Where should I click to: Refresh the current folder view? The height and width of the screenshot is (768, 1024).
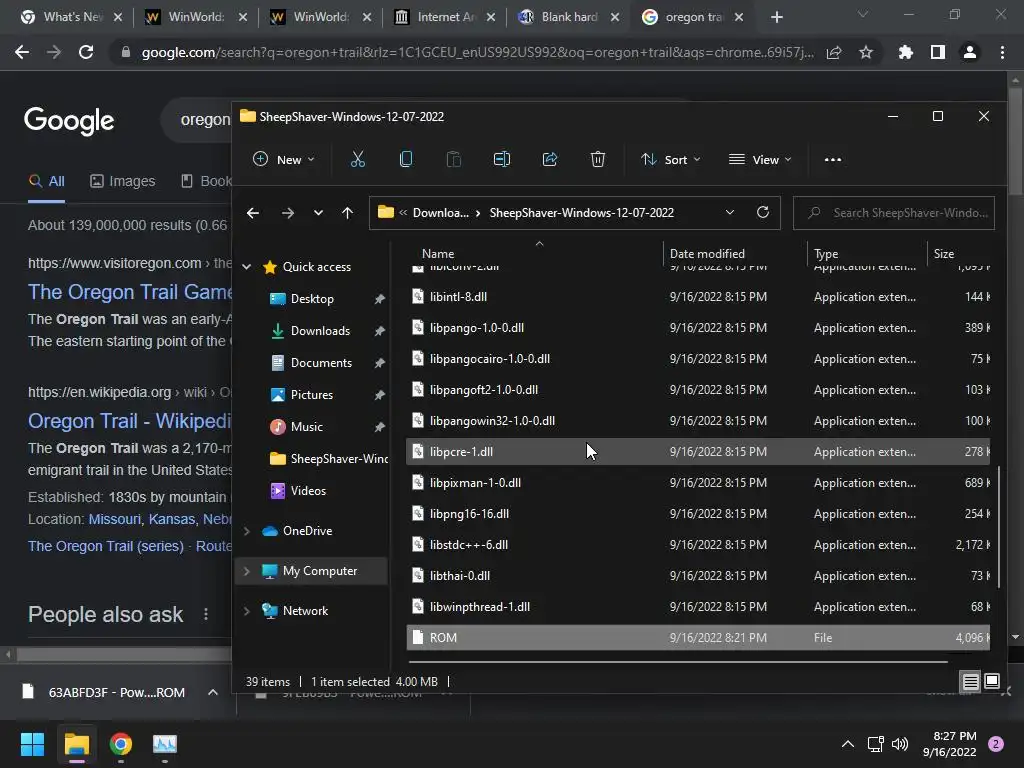pyautogui.click(x=763, y=212)
